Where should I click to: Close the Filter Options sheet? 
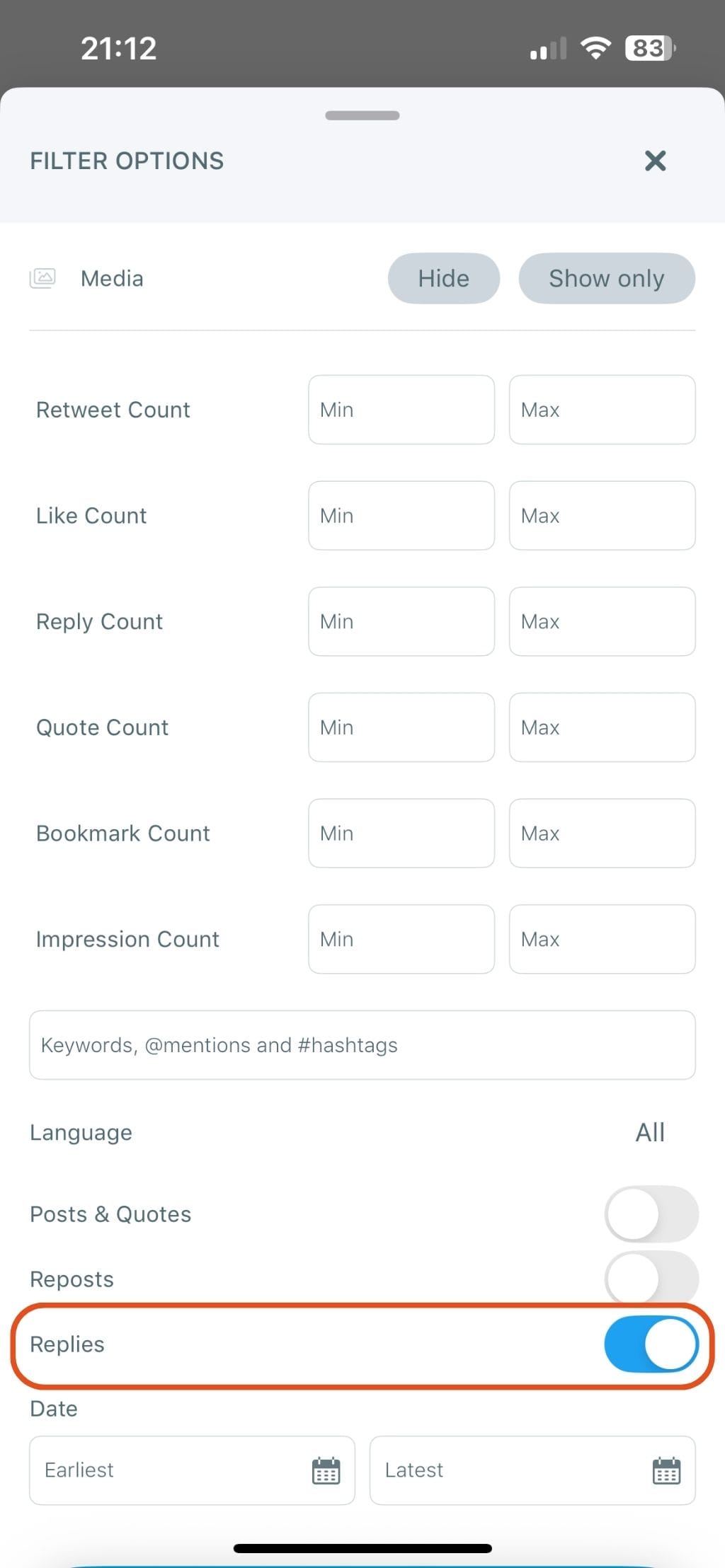pos(655,161)
